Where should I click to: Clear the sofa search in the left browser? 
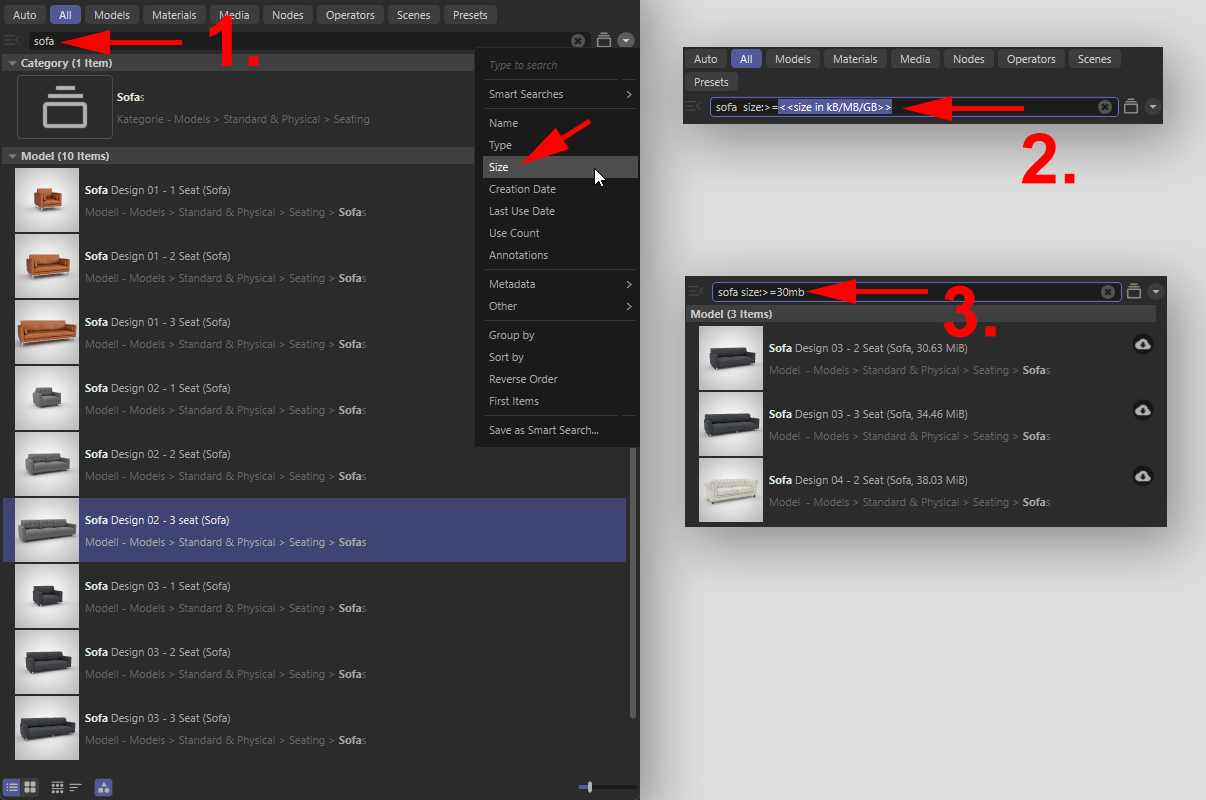[578, 41]
